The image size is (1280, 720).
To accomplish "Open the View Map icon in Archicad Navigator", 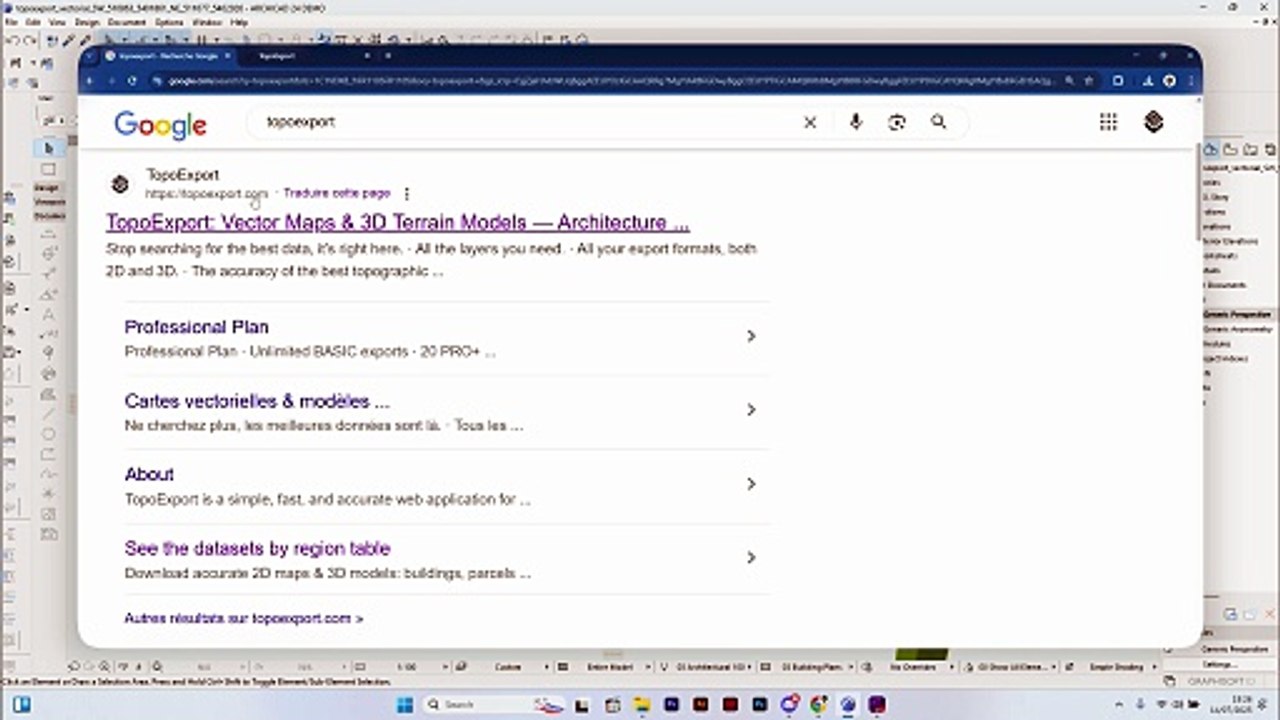I will tap(1231, 149).
